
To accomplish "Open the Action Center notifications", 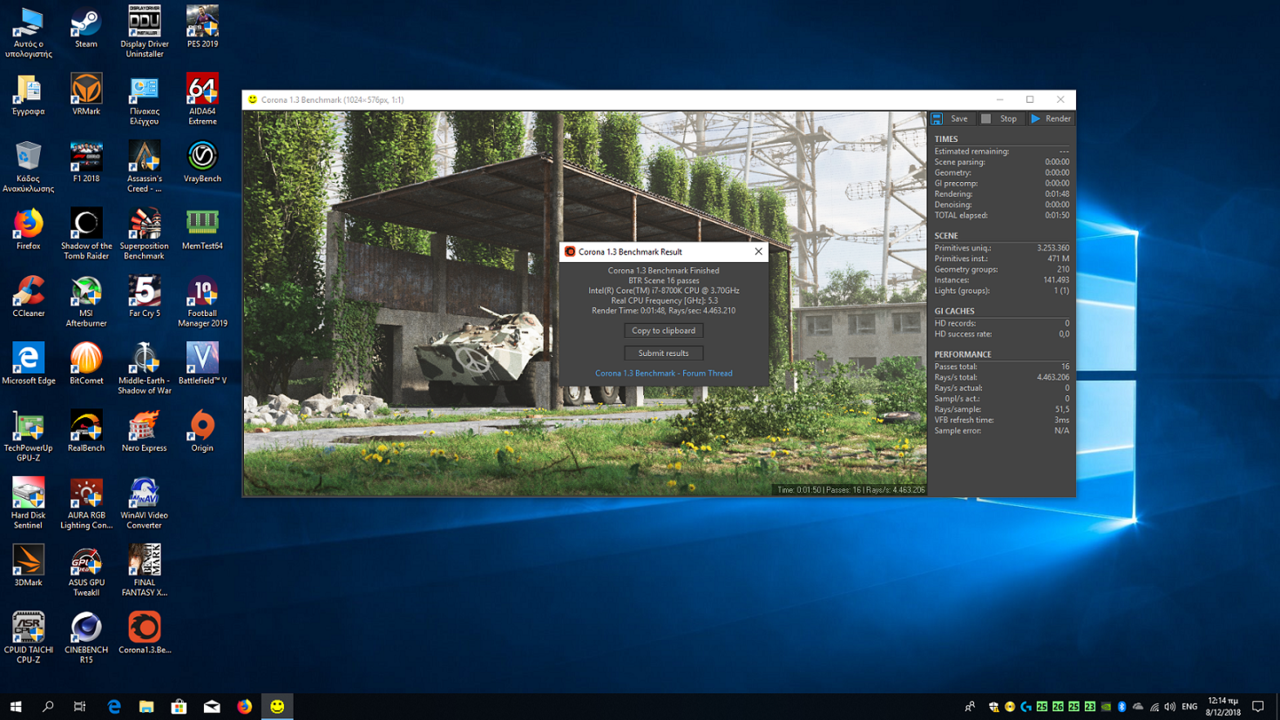I will [1258, 706].
